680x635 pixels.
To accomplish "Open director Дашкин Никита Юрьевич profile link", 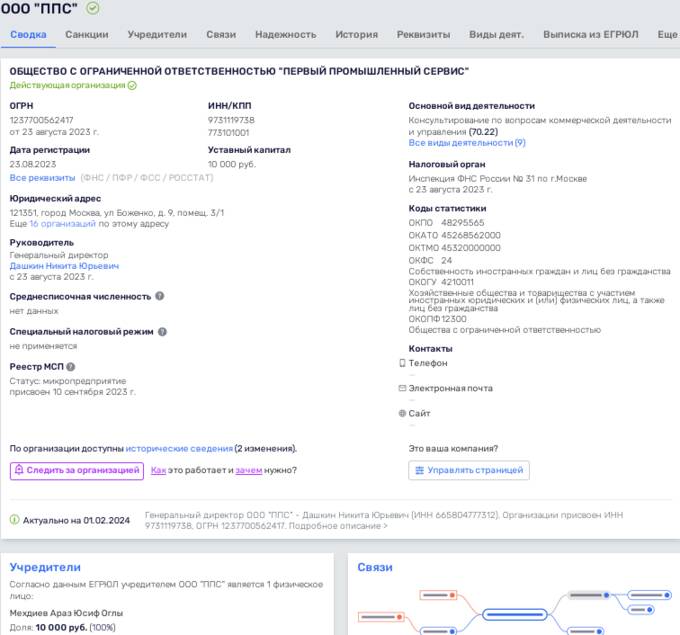I will click(64, 266).
